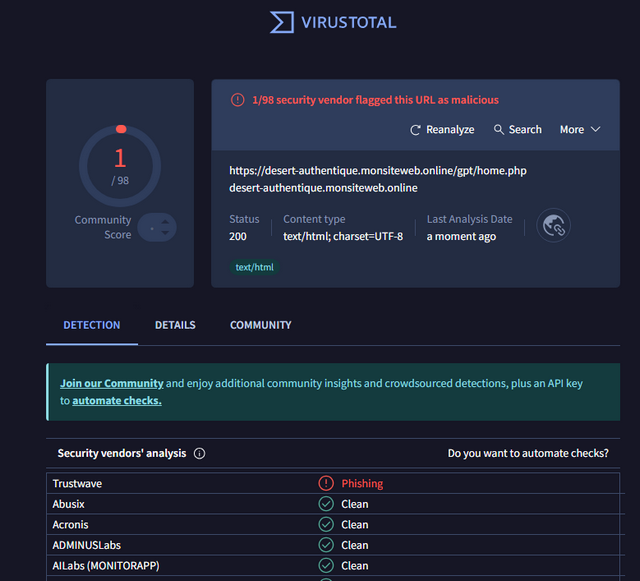Follow the Join our Community link

(x=112, y=383)
